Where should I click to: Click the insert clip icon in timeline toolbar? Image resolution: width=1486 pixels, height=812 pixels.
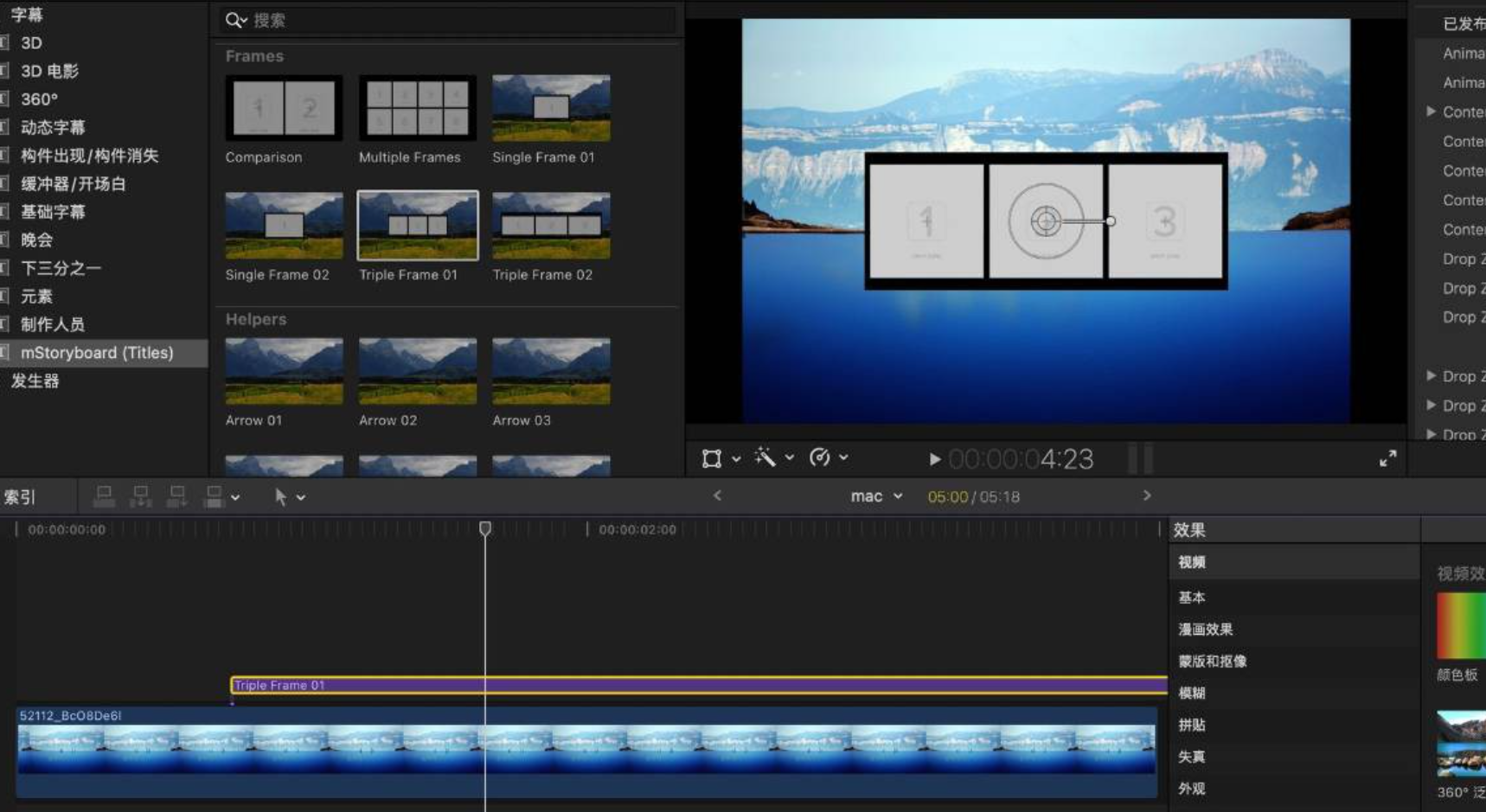click(140, 496)
